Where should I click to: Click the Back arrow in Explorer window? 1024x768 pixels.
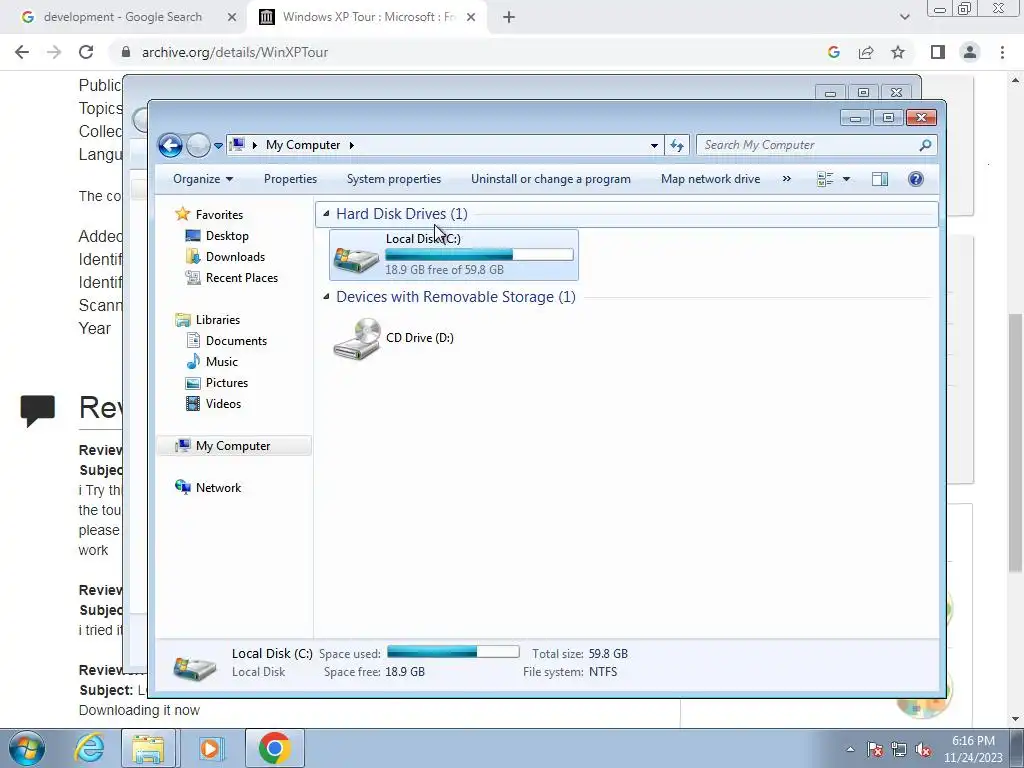pos(170,145)
